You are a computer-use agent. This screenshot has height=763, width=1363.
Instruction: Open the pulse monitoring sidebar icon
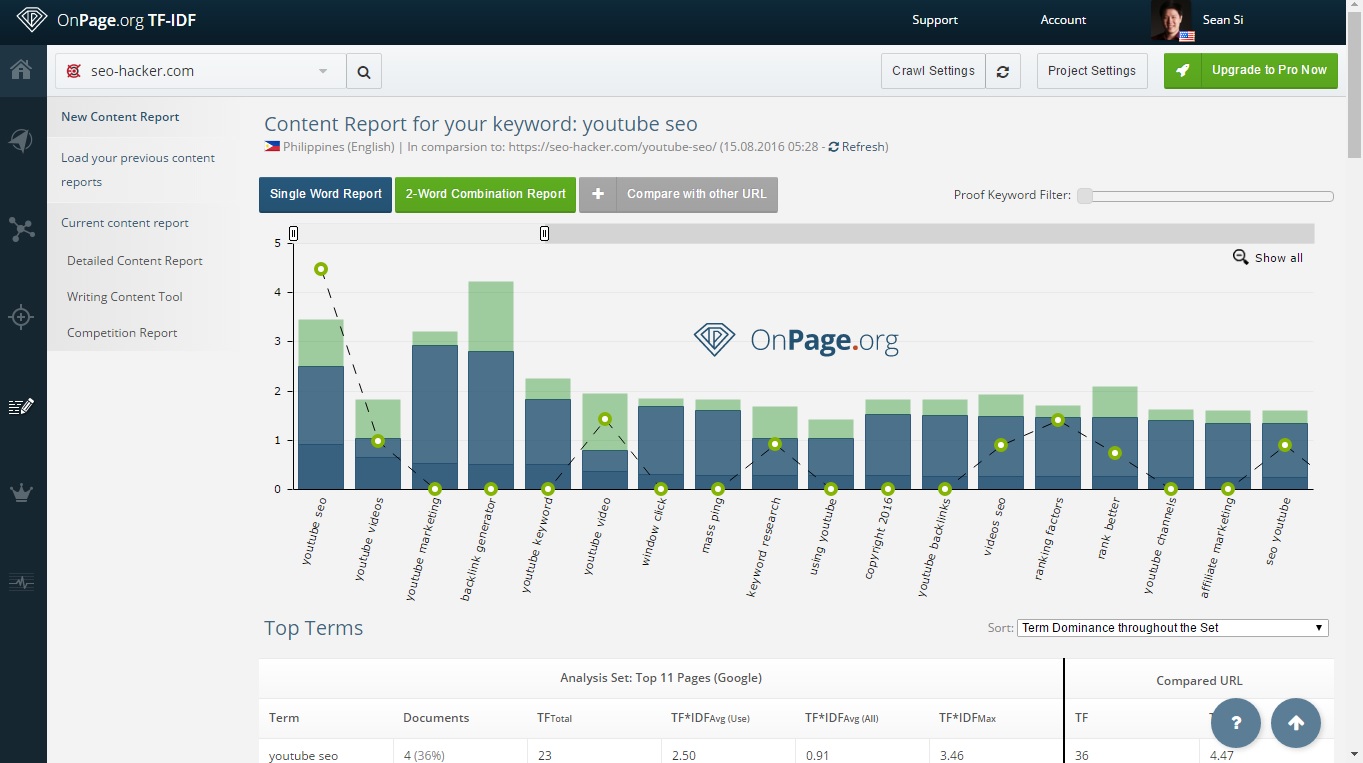pos(21,582)
